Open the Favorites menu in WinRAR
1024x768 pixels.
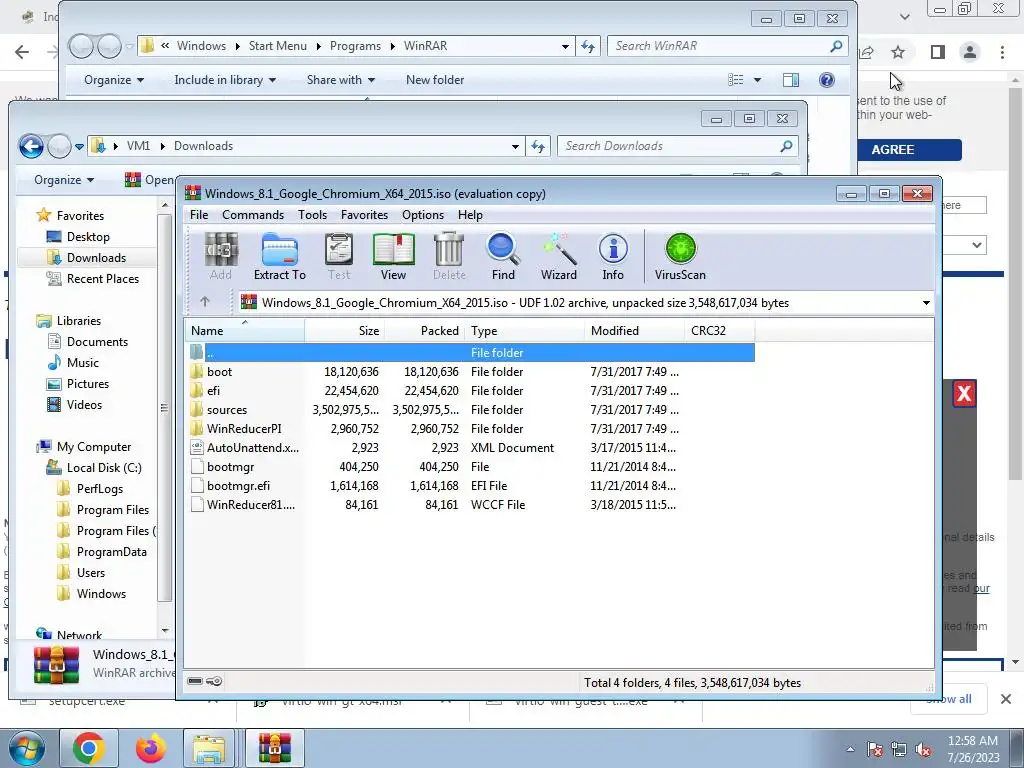[364, 215]
